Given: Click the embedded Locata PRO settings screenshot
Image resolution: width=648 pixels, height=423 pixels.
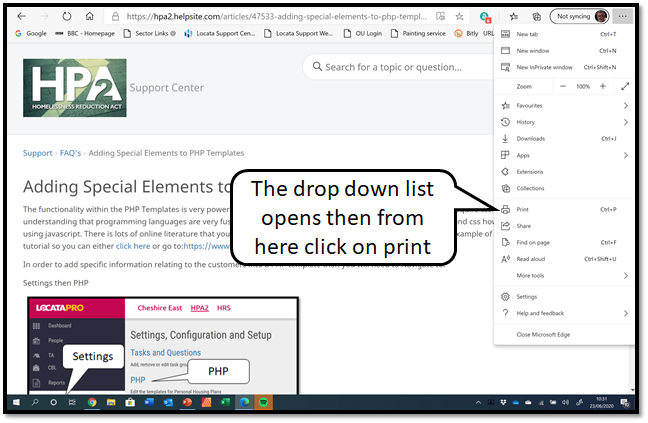Looking at the screenshot, I should coord(163,345).
